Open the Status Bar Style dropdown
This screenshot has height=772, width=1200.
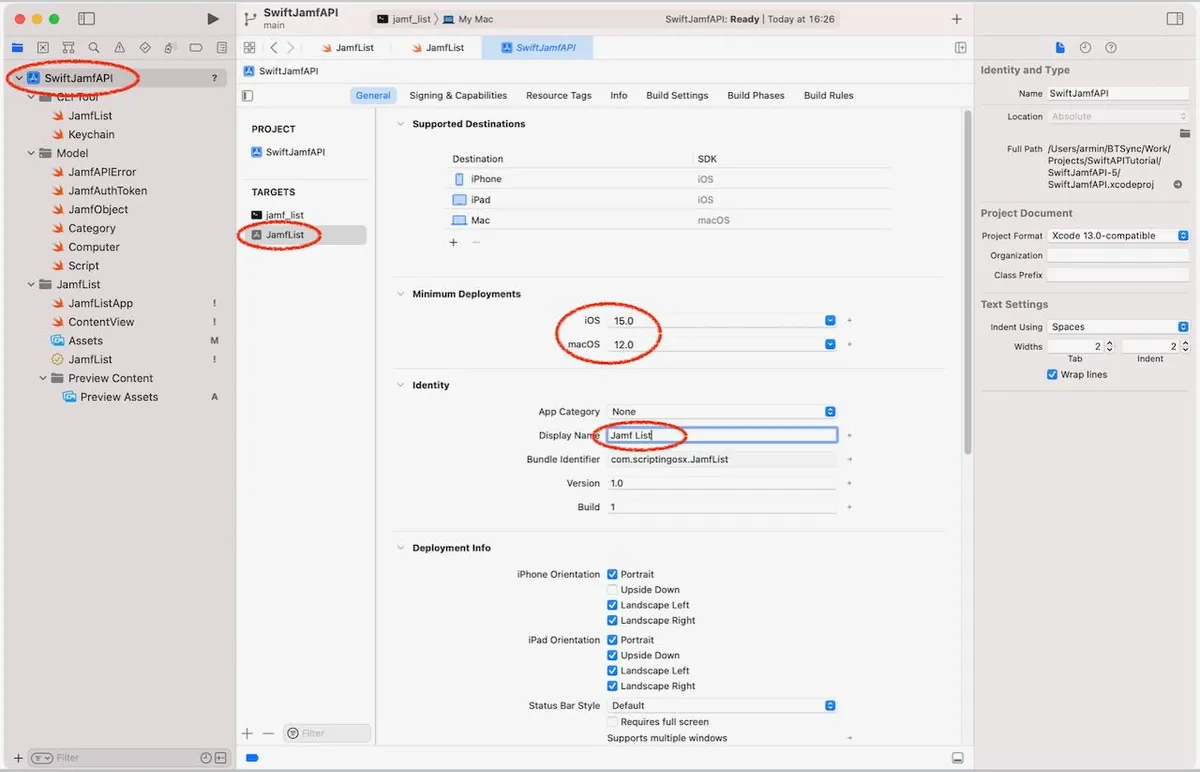click(831, 705)
